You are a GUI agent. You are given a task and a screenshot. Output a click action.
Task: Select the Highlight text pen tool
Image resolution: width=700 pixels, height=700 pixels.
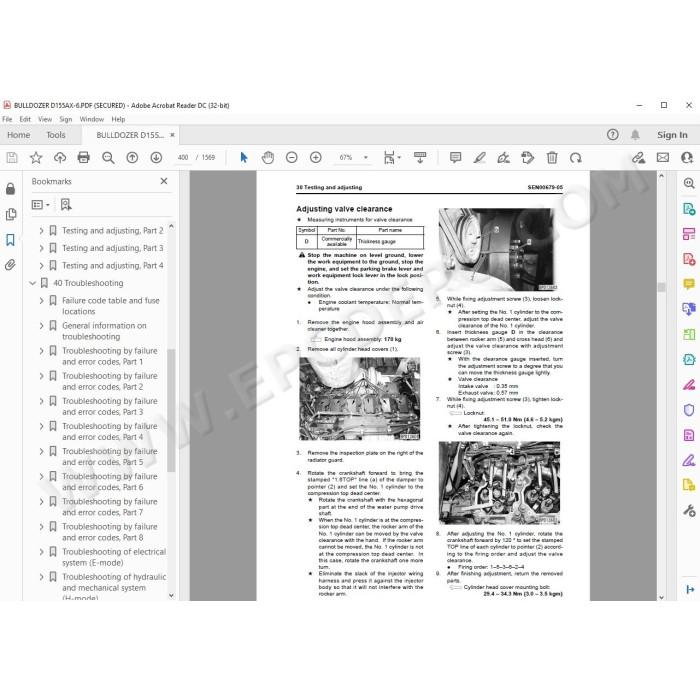[x=479, y=158]
